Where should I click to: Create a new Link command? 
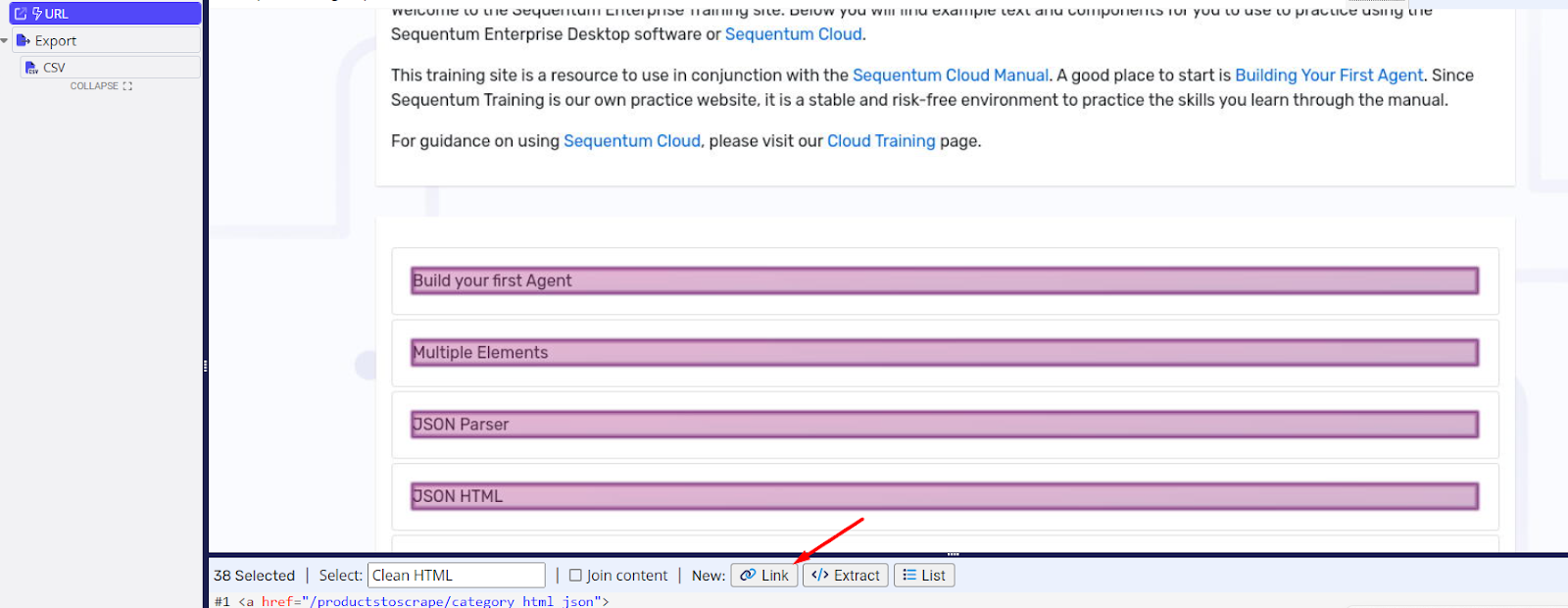pyautogui.click(x=764, y=576)
